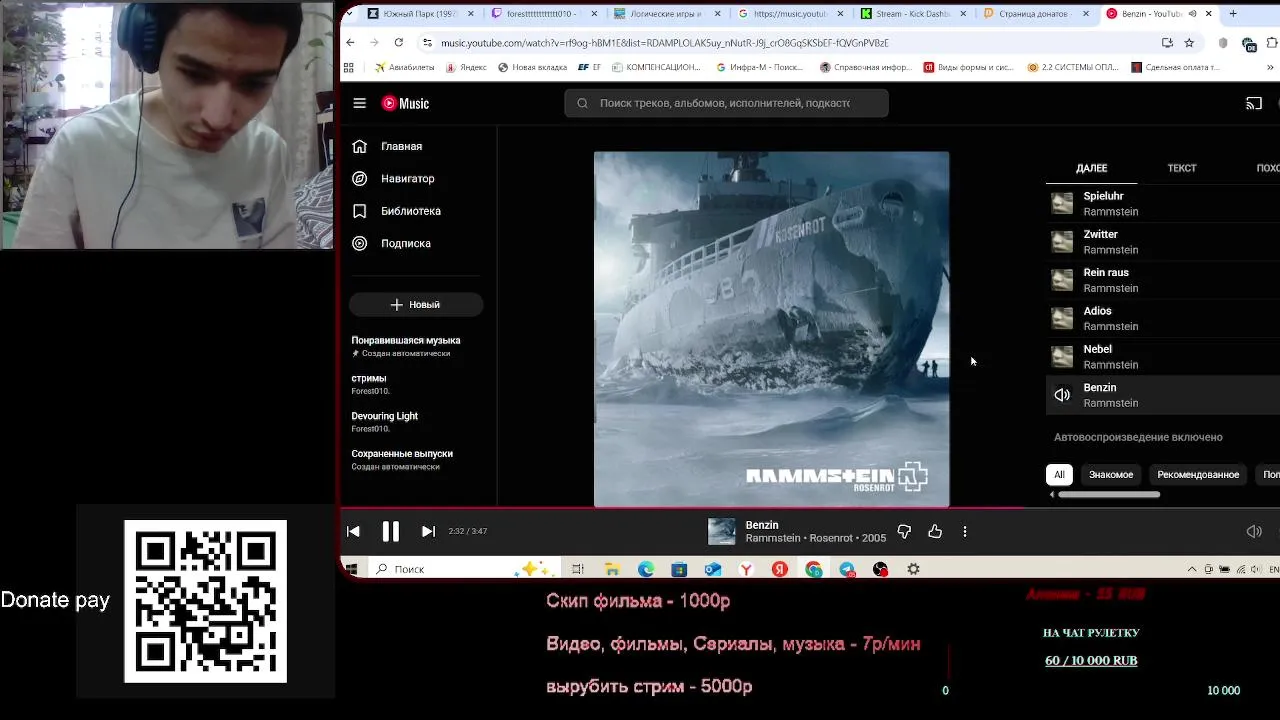This screenshot has width=1280, height=720.
Task: Click the player bar volume icon
Action: [x=1254, y=532]
